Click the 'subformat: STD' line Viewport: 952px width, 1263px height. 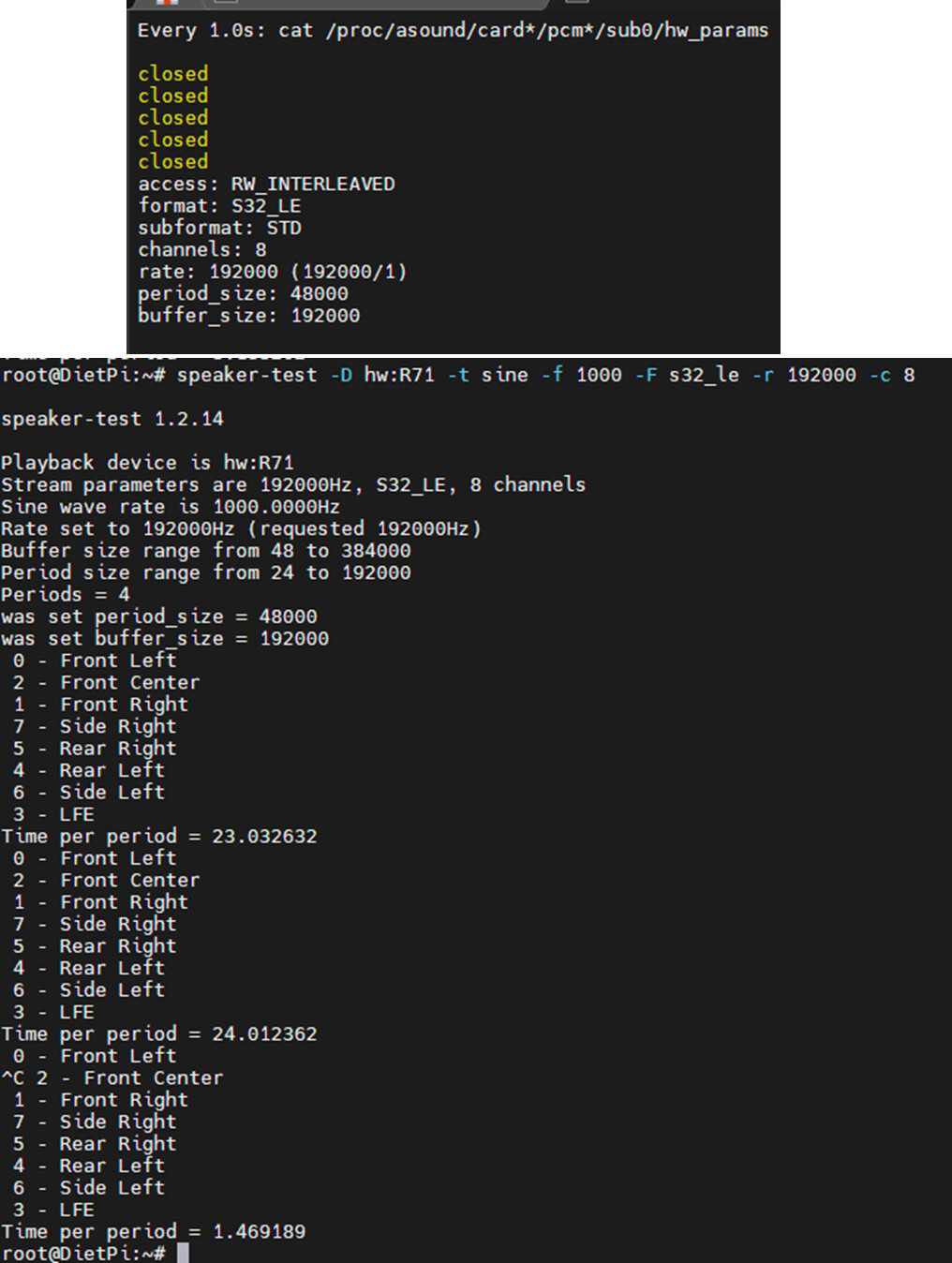[x=219, y=228]
